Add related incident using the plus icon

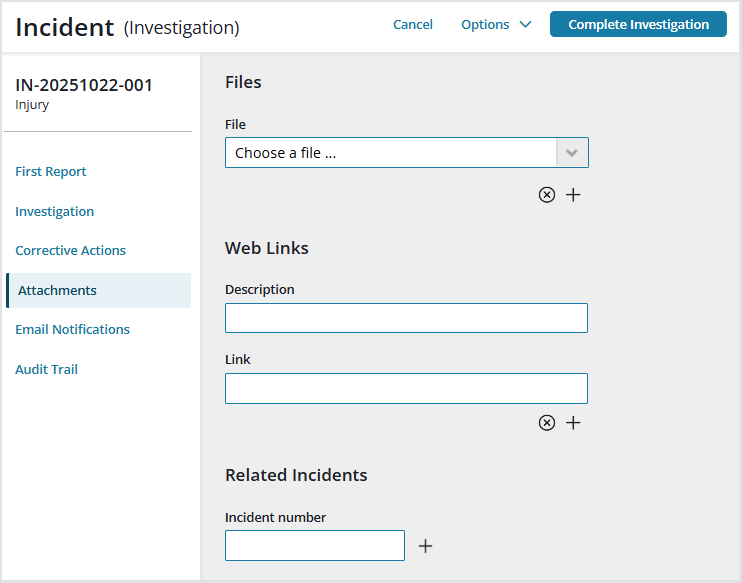coord(425,546)
